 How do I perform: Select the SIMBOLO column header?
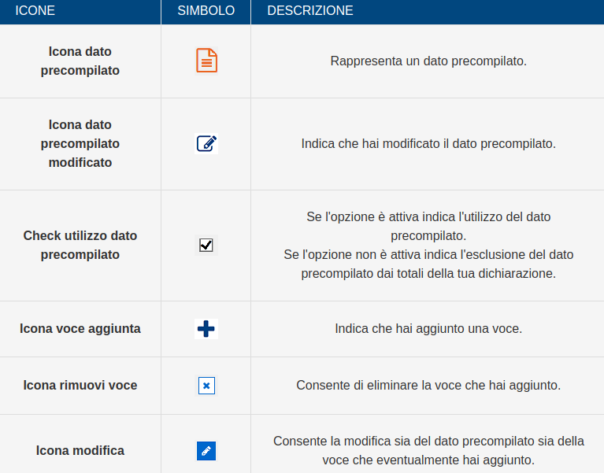pyautogui.click(x=206, y=11)
